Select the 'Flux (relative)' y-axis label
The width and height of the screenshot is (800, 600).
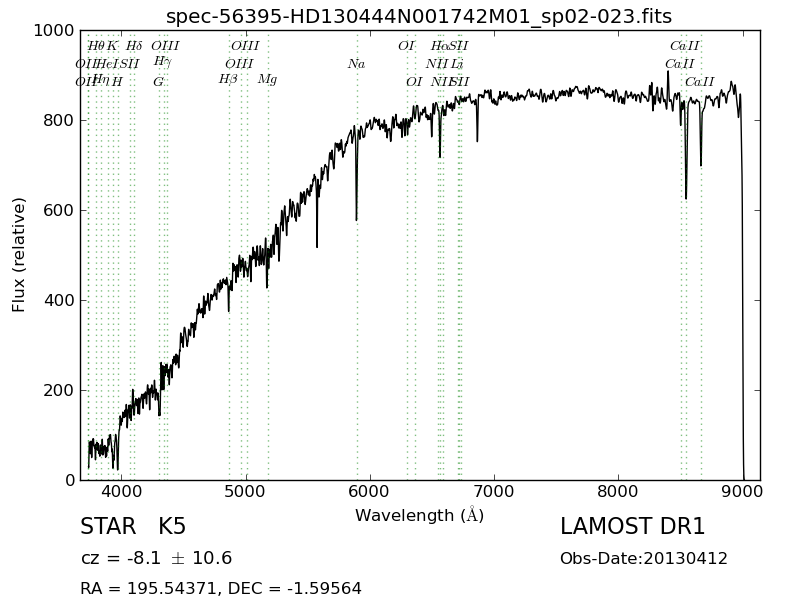pyautogui.click(x=18, y=255)
